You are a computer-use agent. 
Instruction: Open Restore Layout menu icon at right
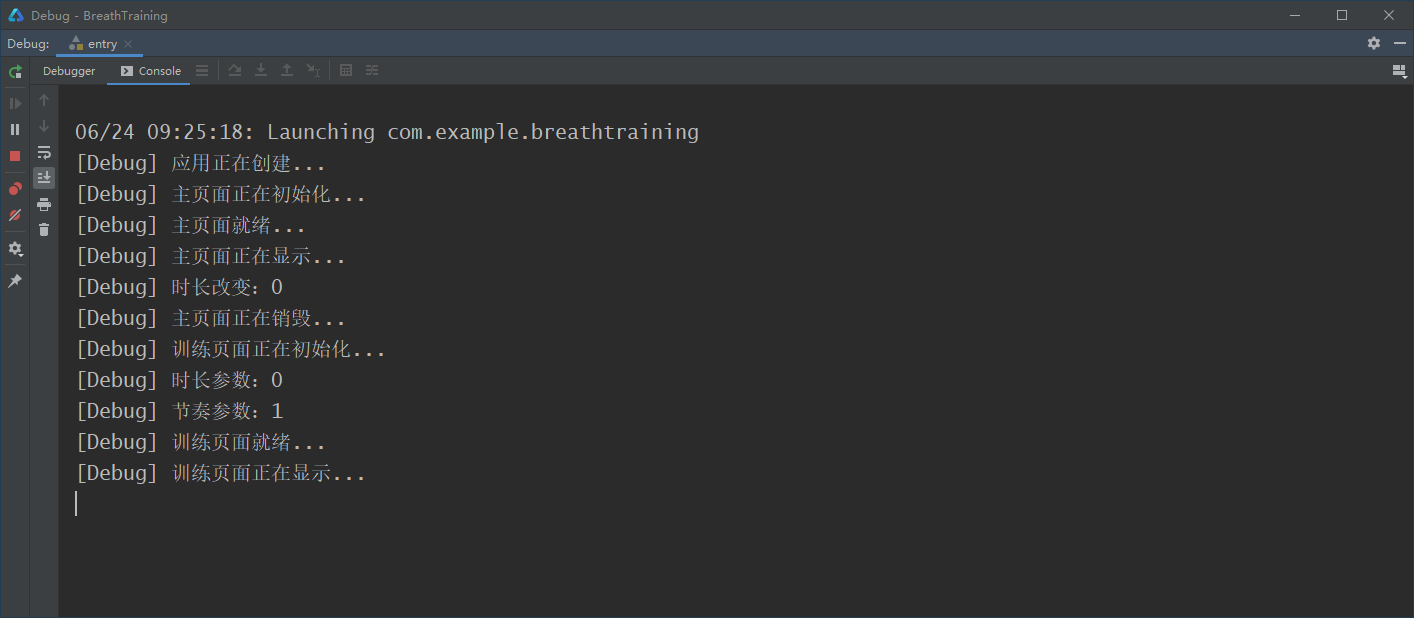[1399, 70]
